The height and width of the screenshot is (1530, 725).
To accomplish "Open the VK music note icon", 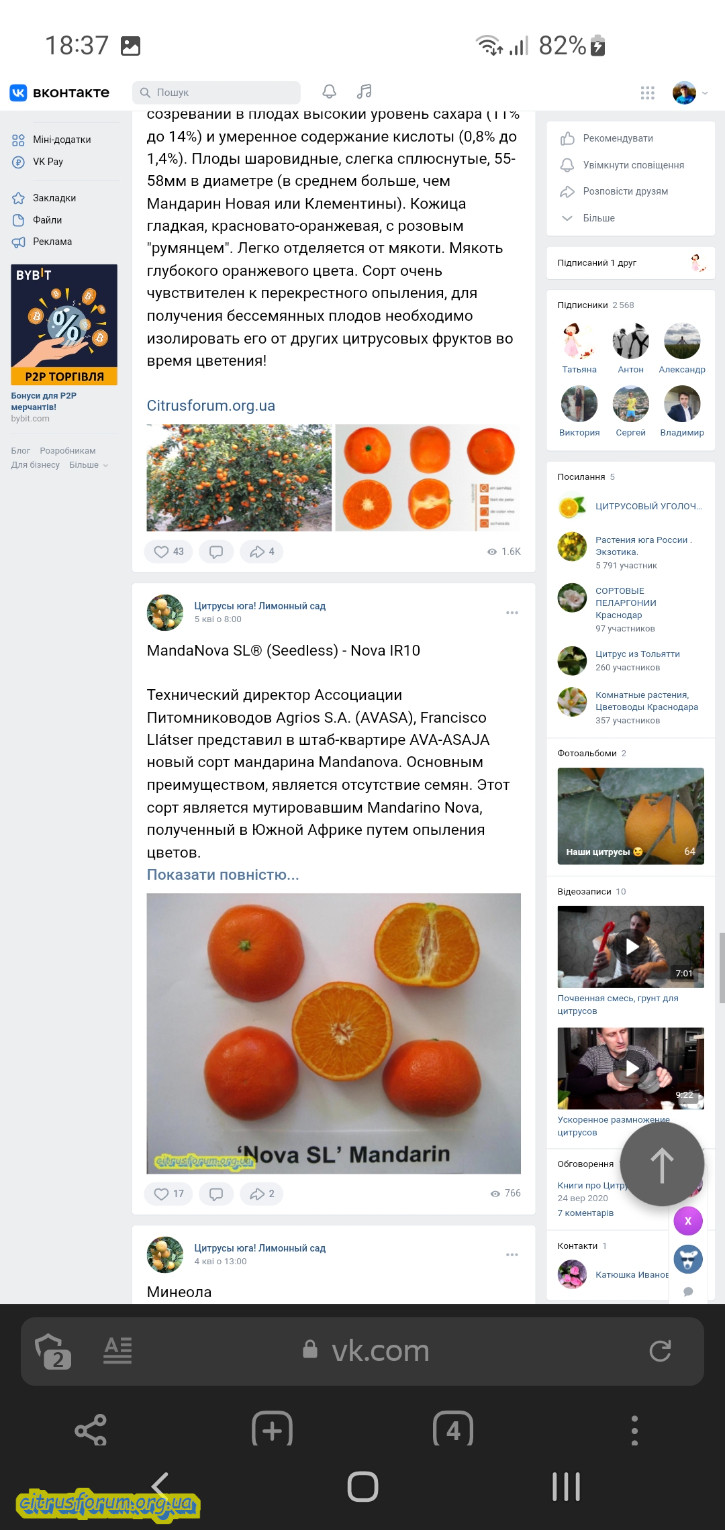I will click(x=364, y=92).
